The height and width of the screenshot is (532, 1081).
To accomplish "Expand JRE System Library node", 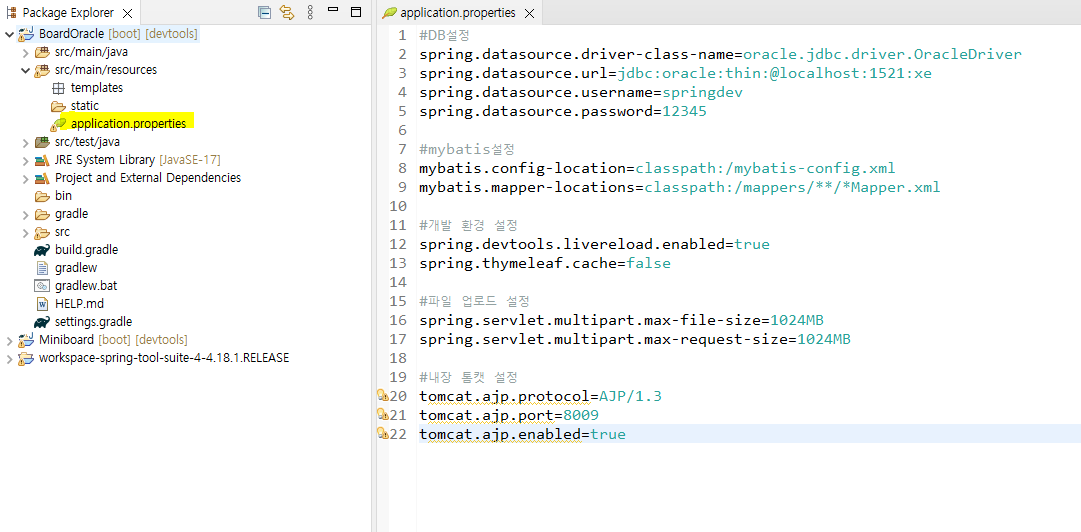I will [x=26, y=160].
